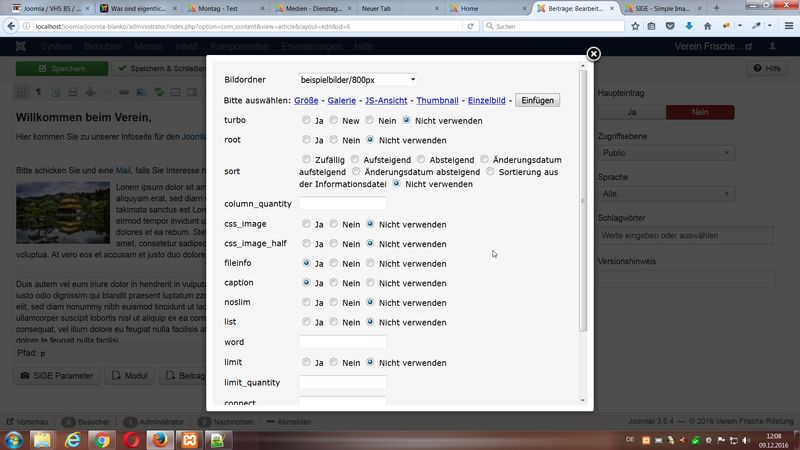Click the SIGE Parameter button

click(57, 376)
